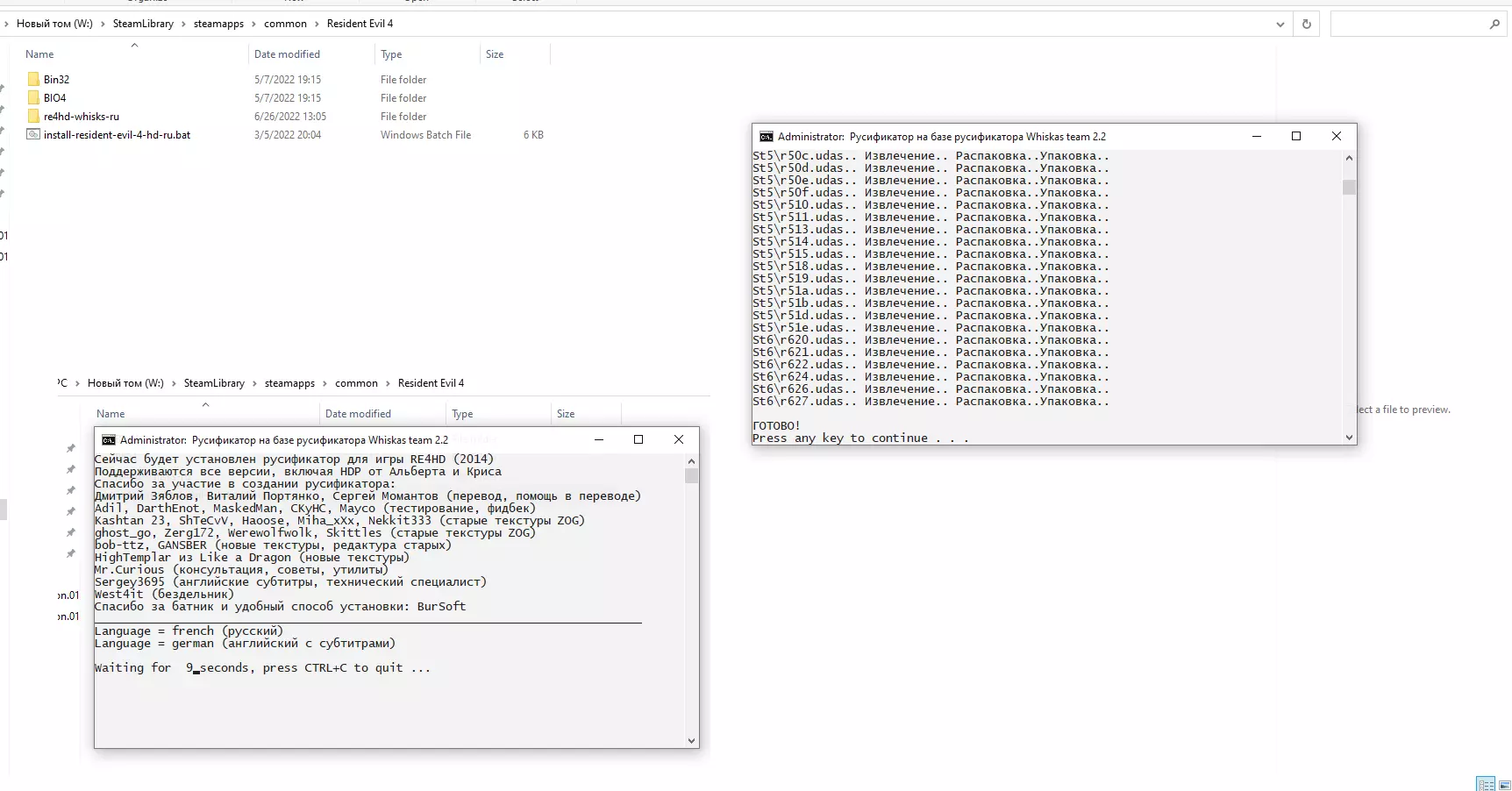Close the right console window showing ГОТОВО

[x=1337, y=136]
